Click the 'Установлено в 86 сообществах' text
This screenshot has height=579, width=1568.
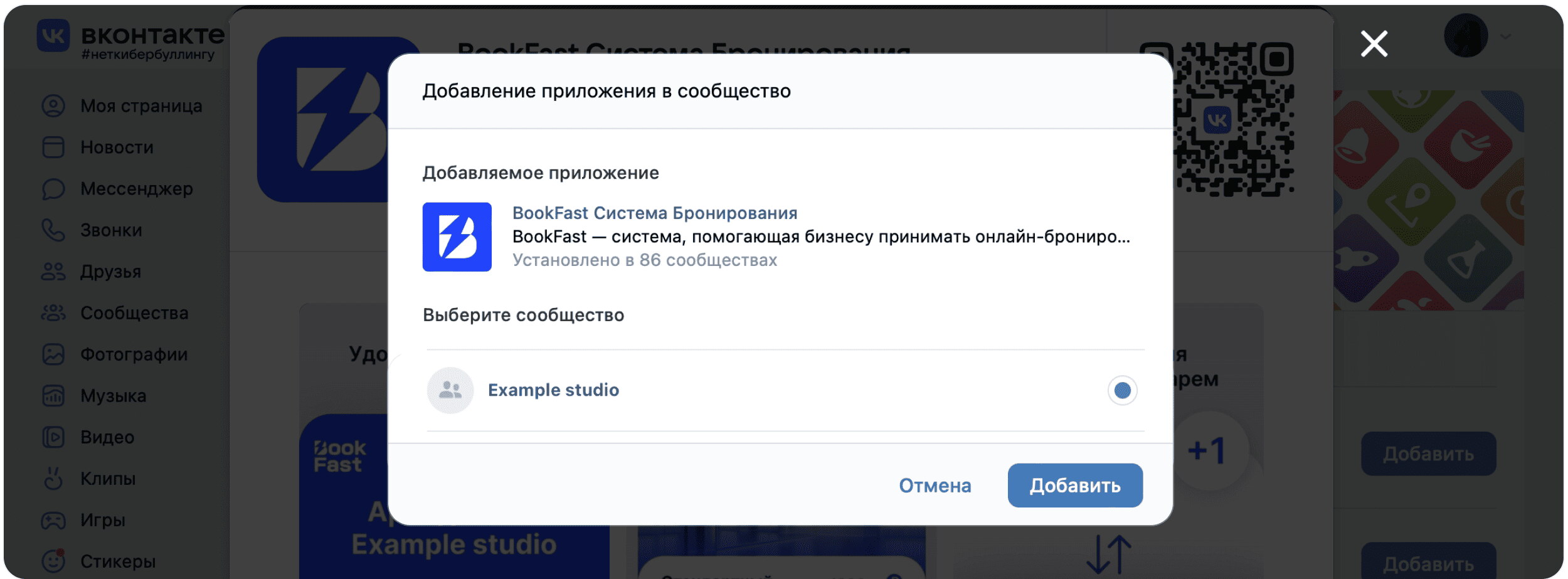point(645,260)
